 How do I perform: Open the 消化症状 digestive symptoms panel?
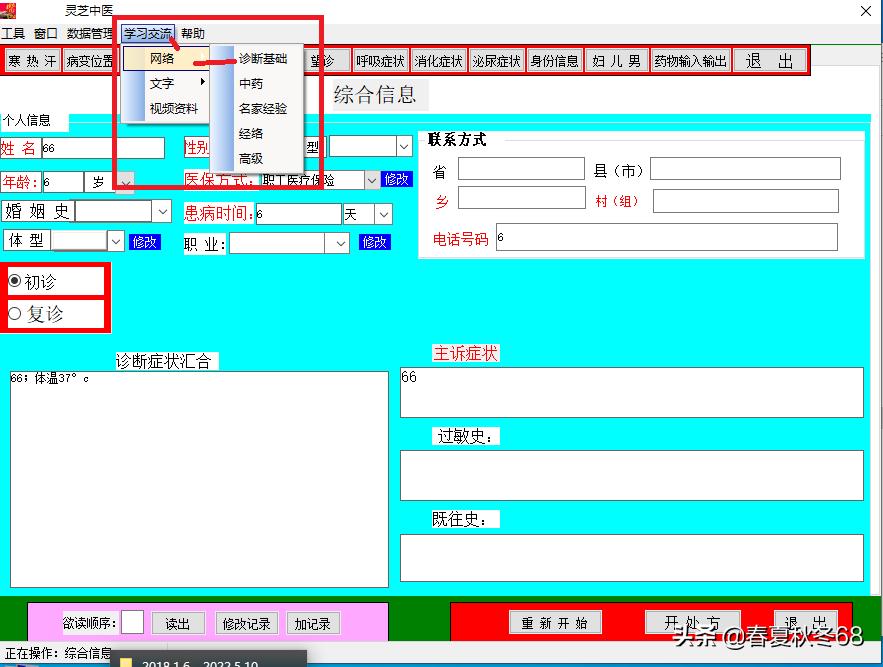pyautogui.click(x=438, y=60)
